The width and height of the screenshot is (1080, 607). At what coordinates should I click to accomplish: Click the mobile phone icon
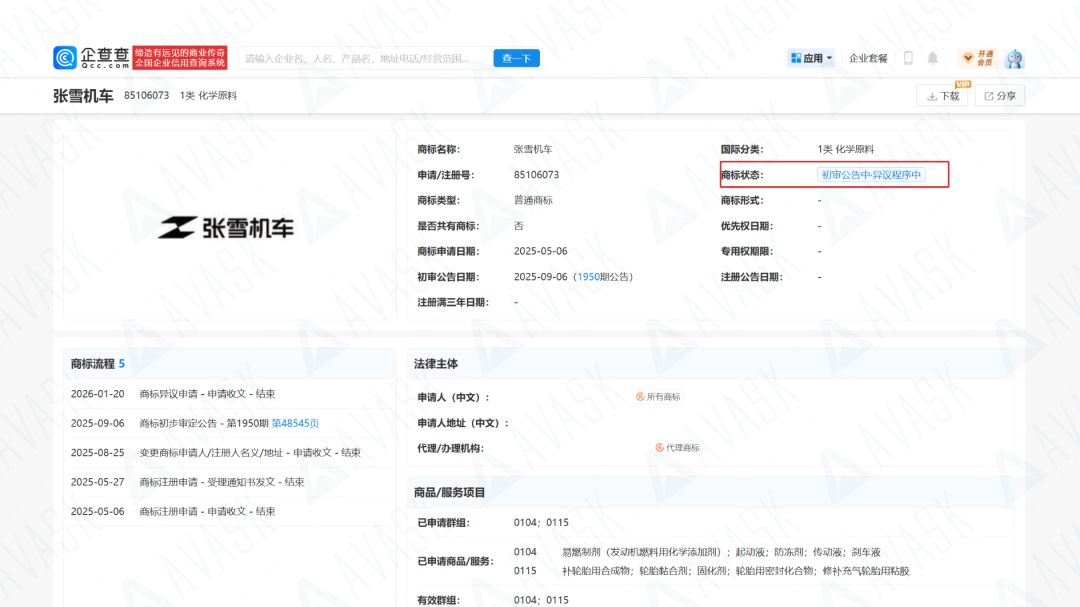(908, 59)
